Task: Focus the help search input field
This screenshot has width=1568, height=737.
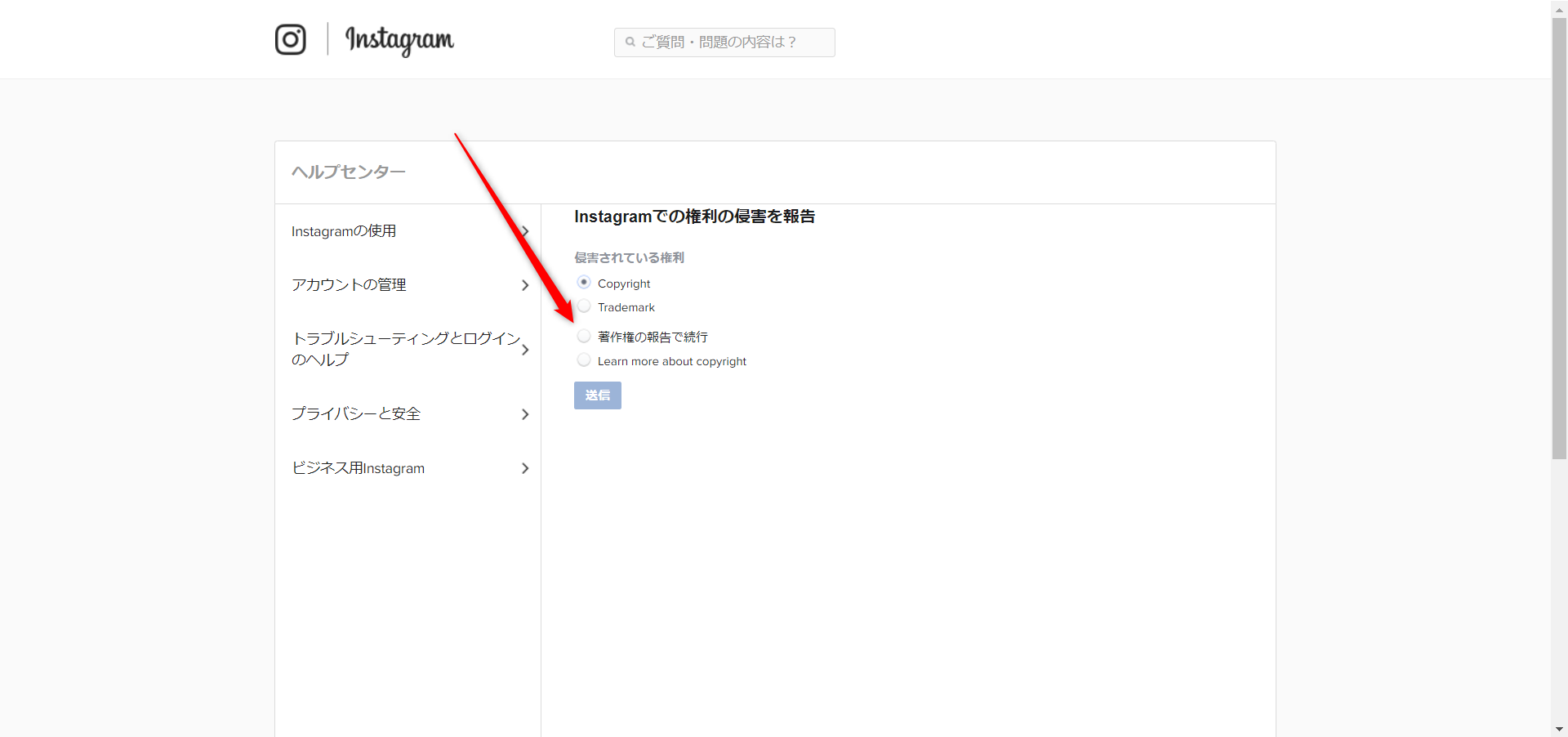Action: pyautogui.click(x=724, y=42)
